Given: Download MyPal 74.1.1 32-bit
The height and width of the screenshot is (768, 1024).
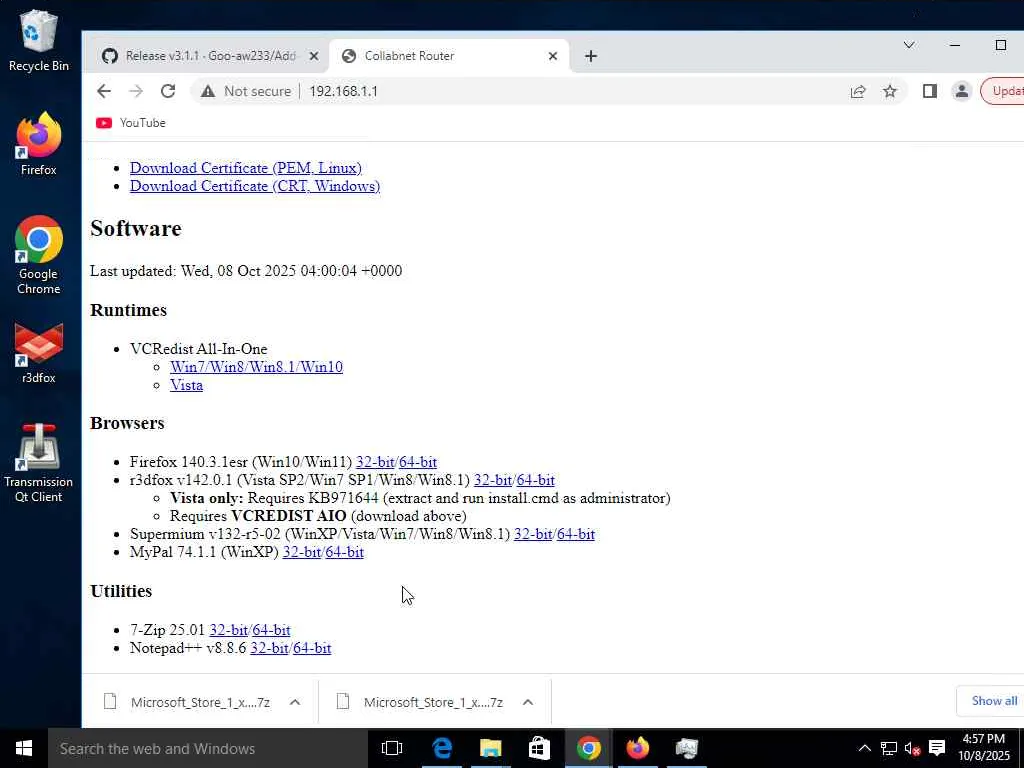Looking at the screenshot, I should click(x=301, y=552).
